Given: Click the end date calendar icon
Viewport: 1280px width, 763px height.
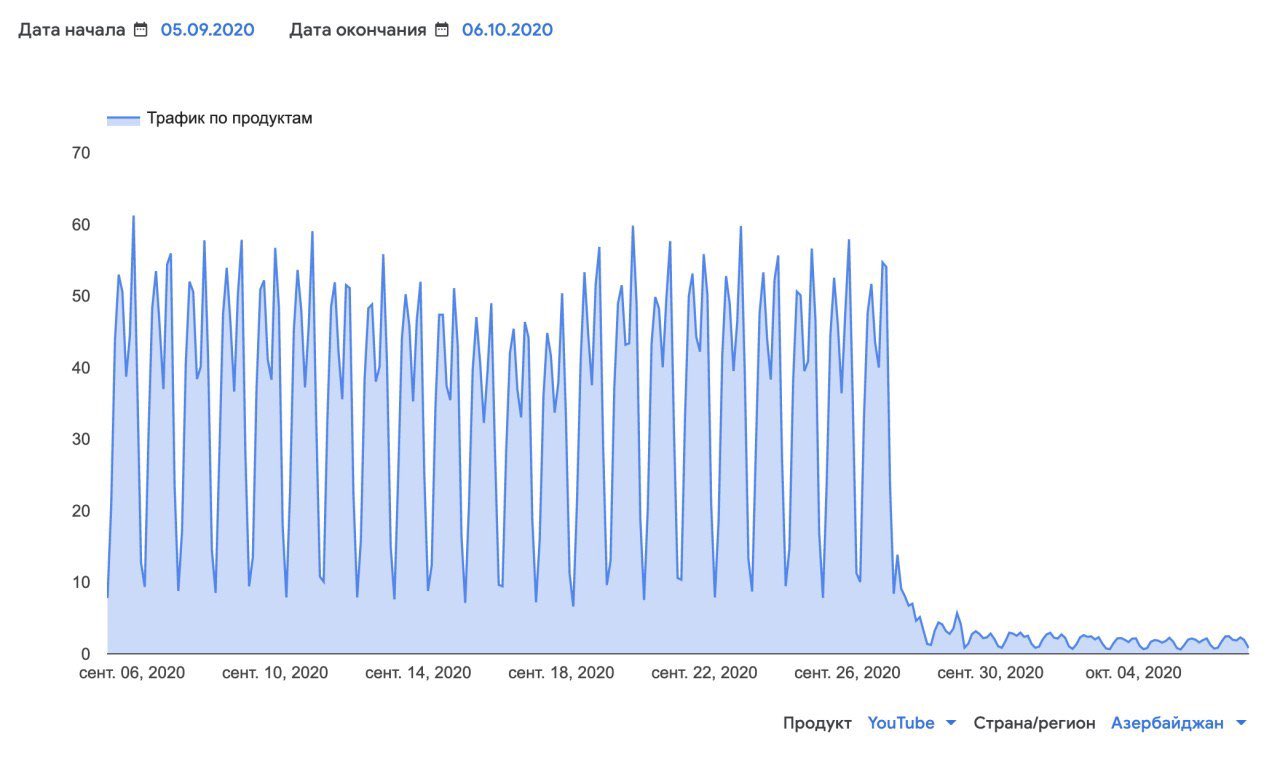Looking at the screenshot, I should [442, 30].
